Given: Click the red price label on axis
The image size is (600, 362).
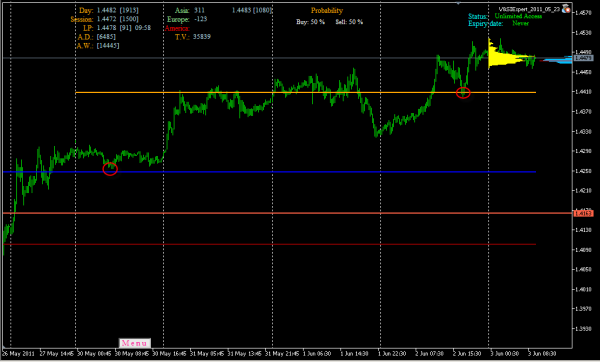Looking at the screenshot, I should pyautogui.click(x=583, y=213).
